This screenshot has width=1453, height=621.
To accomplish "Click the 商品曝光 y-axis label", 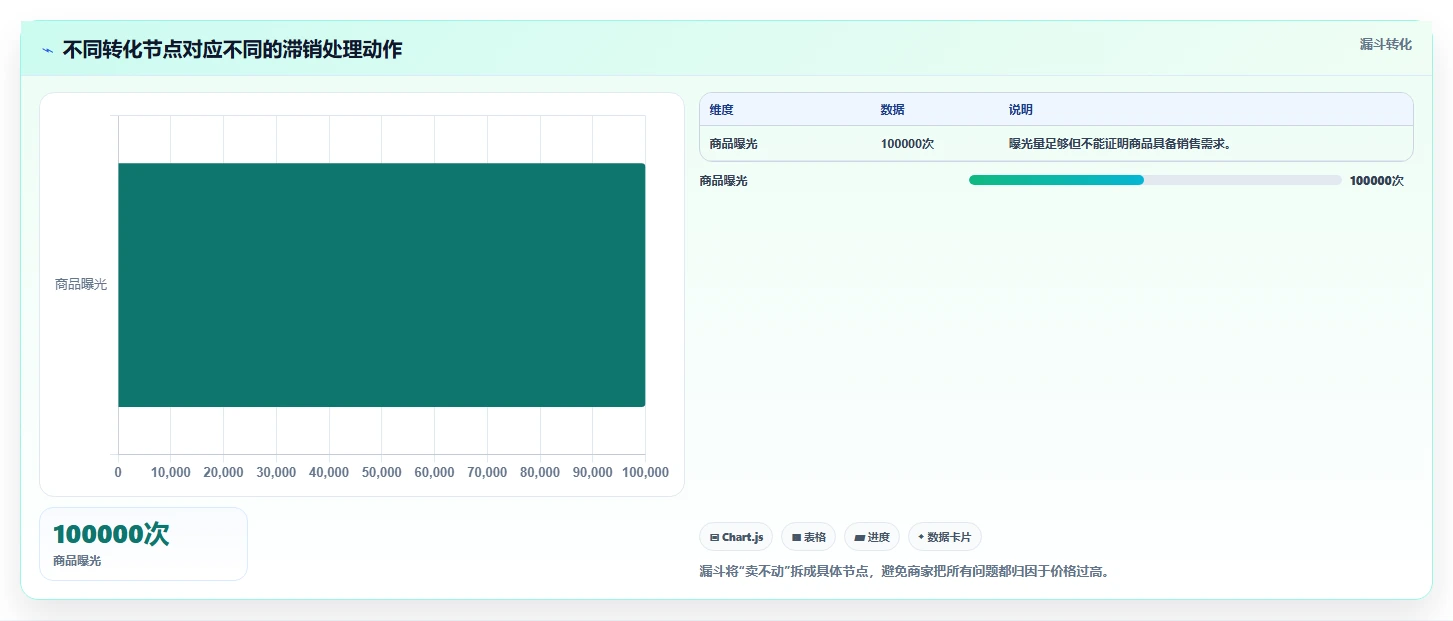I will 81,284.
